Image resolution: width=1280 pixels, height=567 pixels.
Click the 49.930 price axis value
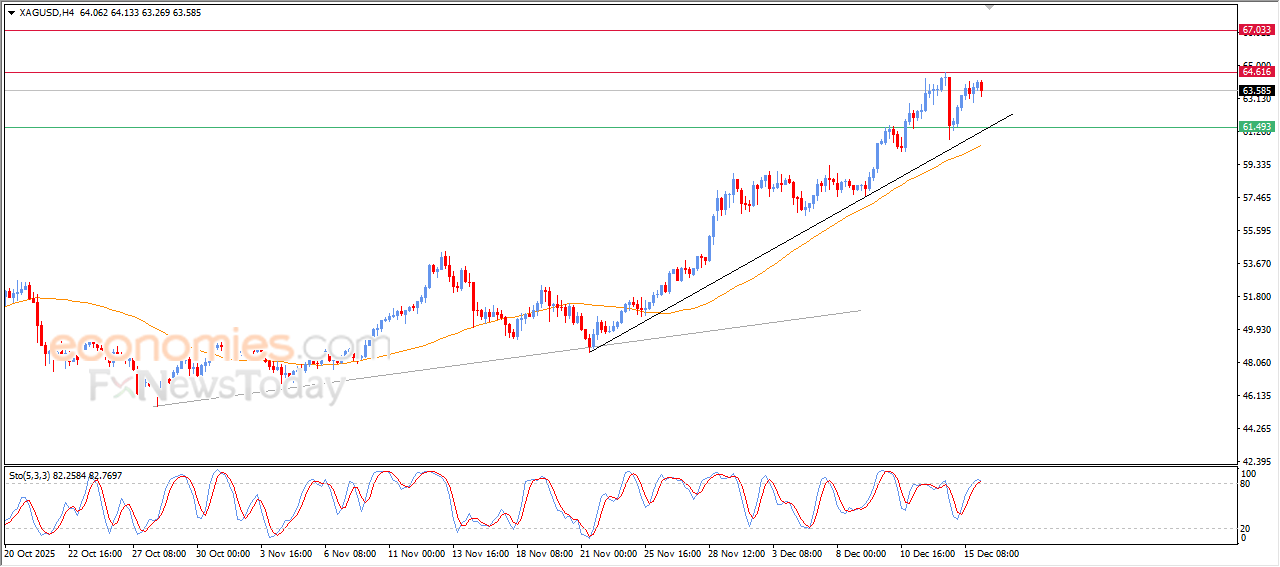(x=1256, y=330)
